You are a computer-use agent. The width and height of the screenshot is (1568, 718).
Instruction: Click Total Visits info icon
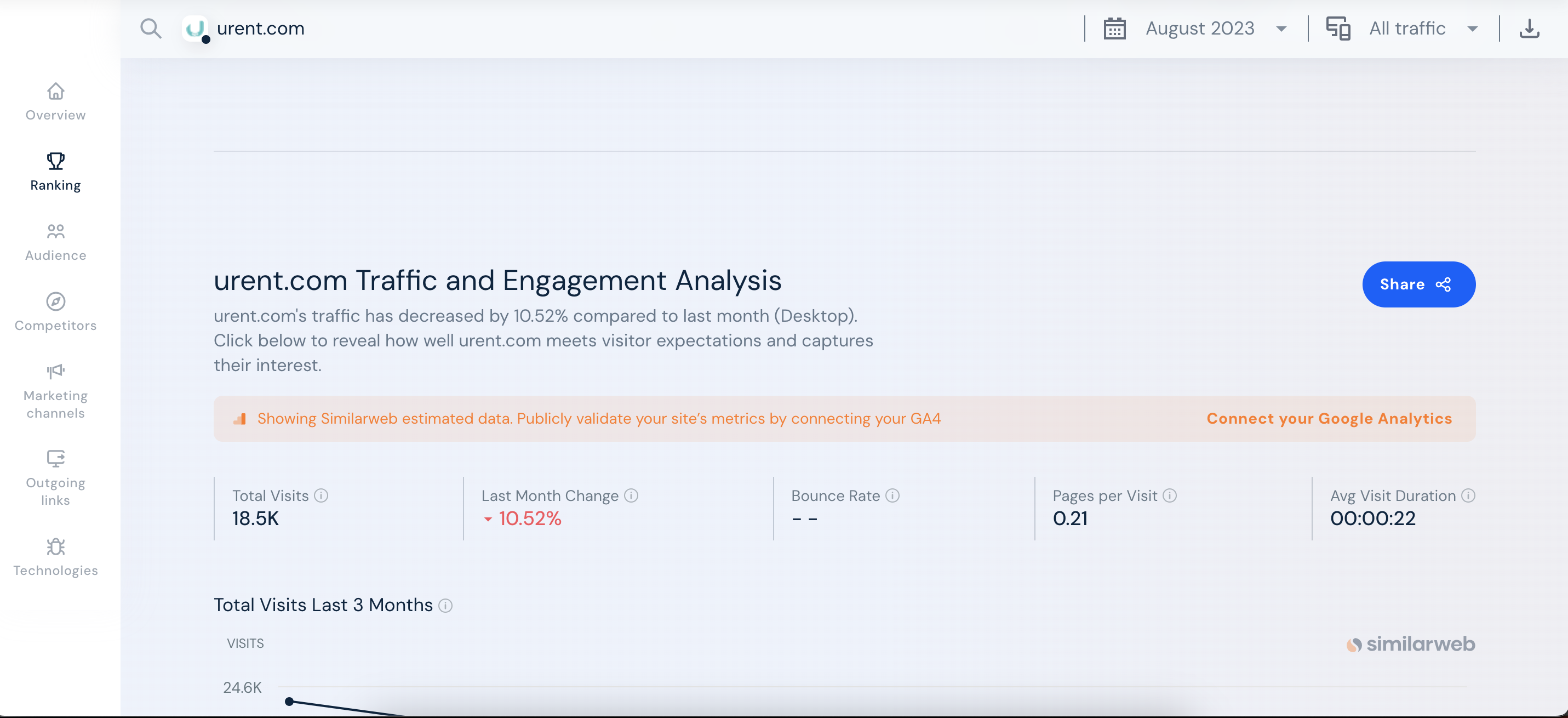pos(321,495)
